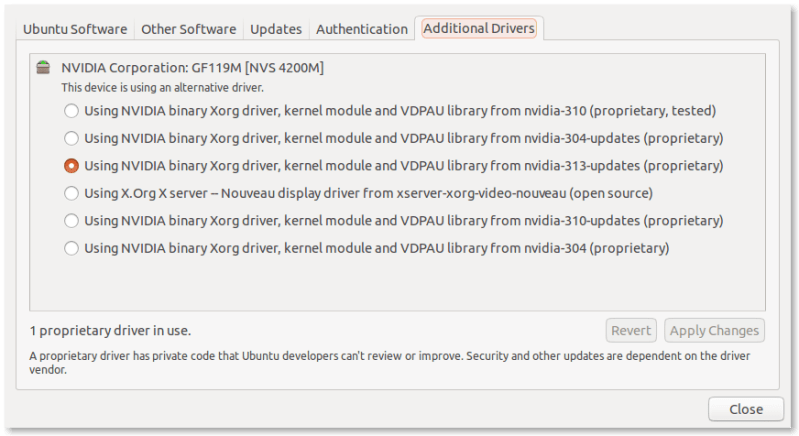Open the Other Software tab
The width and height of the screenshot is (799, 436).
pyautogui.click(x=189, y=29)
